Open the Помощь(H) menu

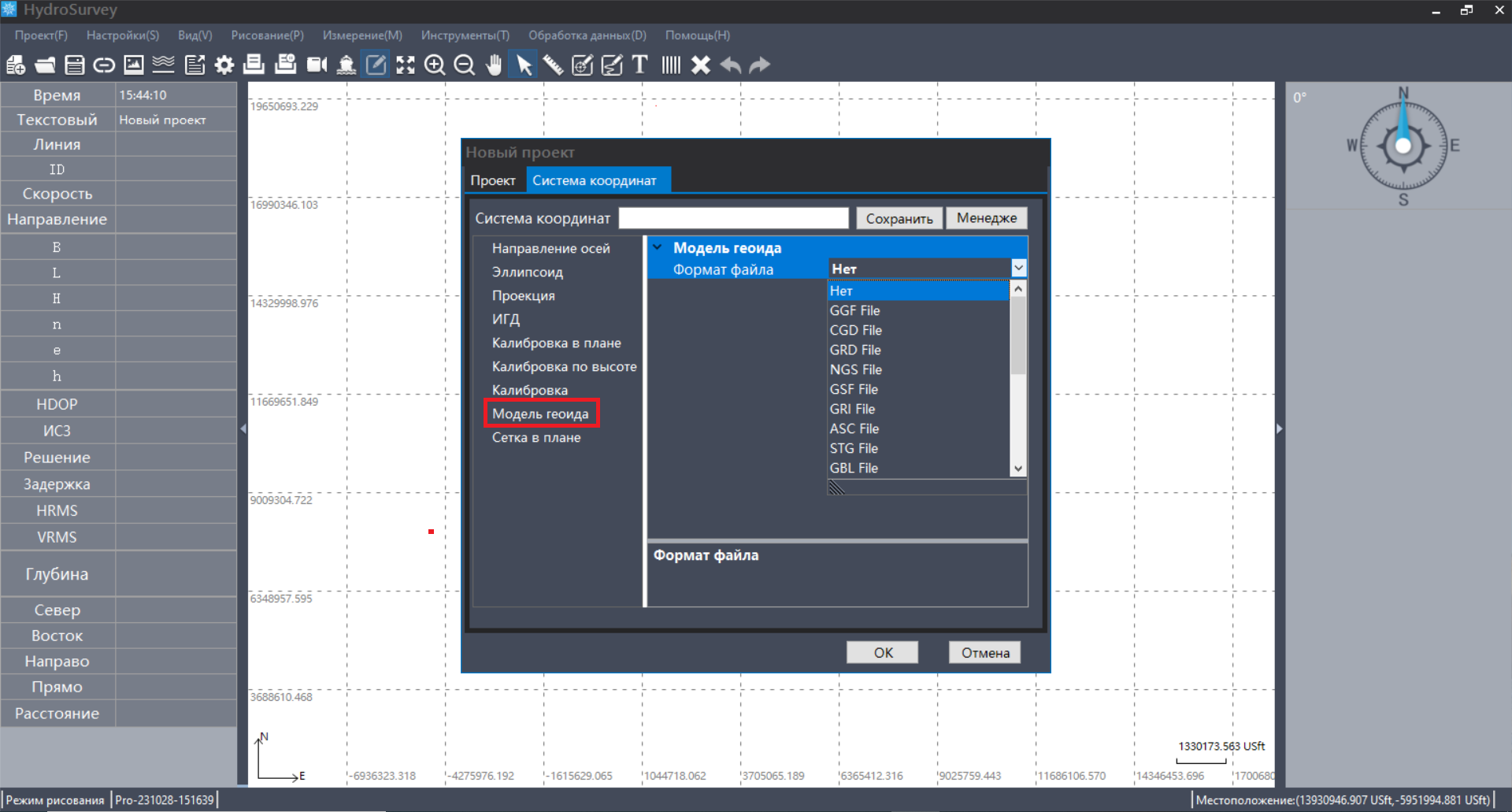pos(698,35)
